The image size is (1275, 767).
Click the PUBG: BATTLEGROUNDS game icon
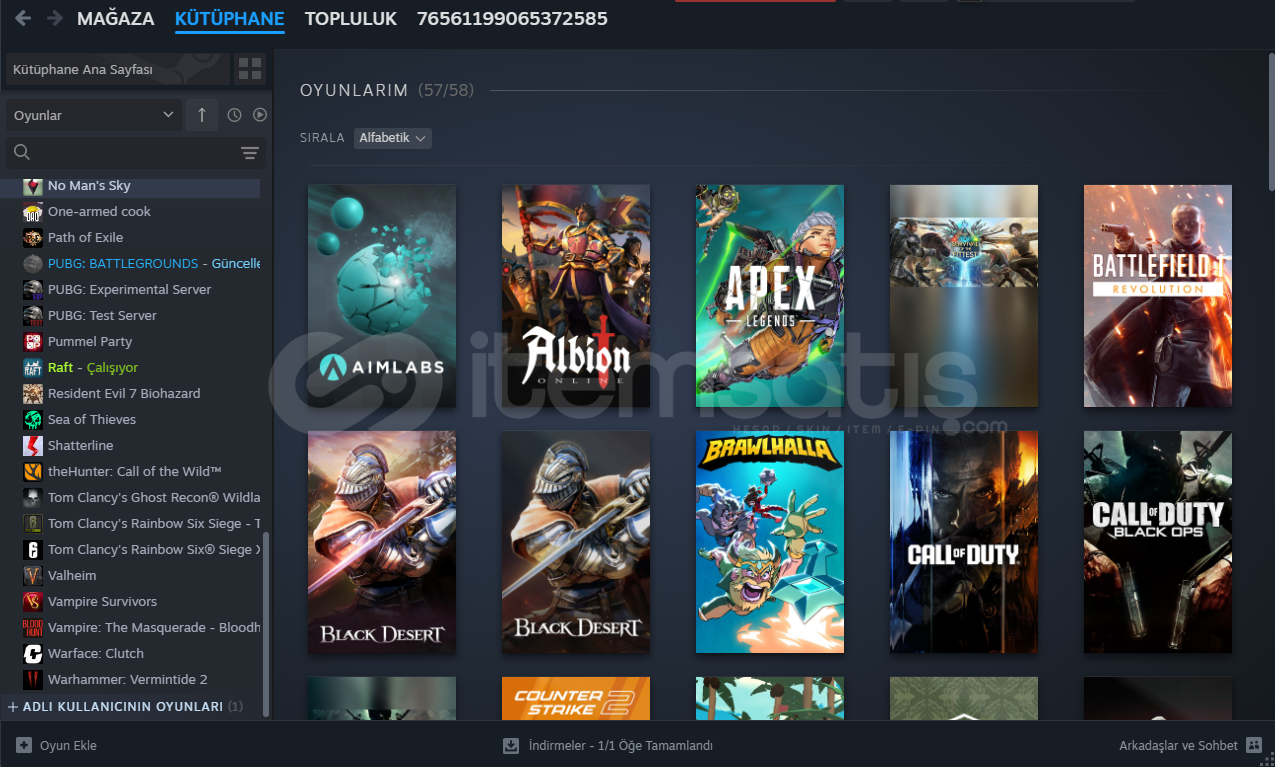[x=33, y=264]
